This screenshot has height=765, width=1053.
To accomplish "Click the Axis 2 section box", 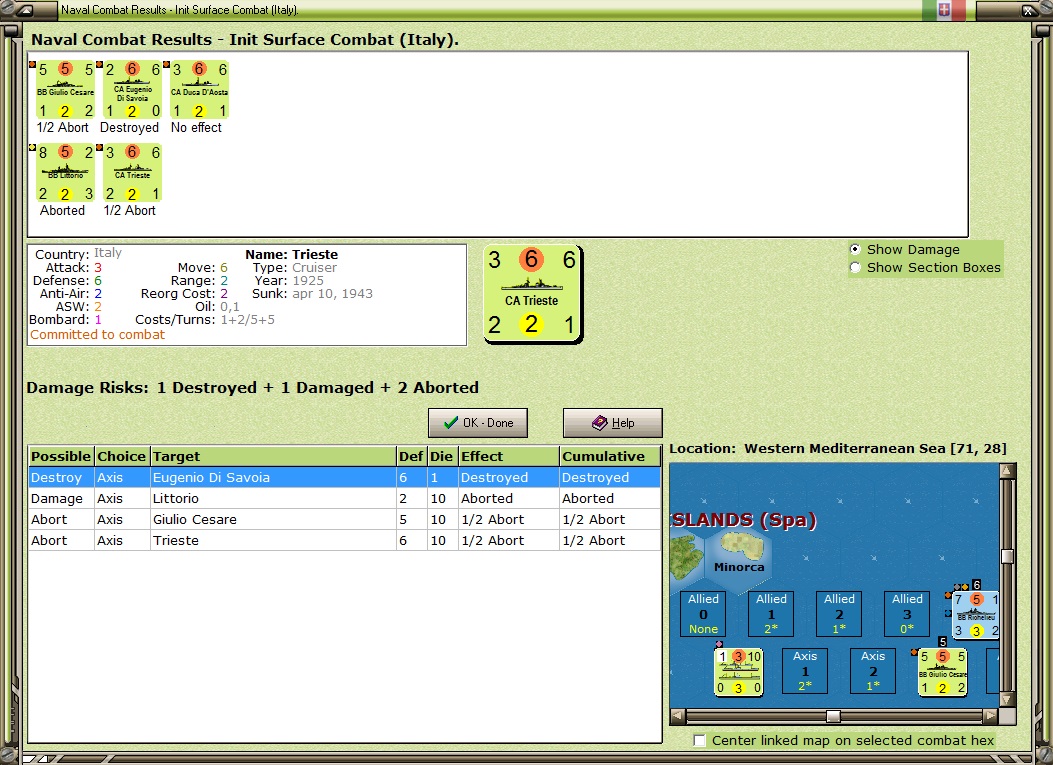I will 873,671.
